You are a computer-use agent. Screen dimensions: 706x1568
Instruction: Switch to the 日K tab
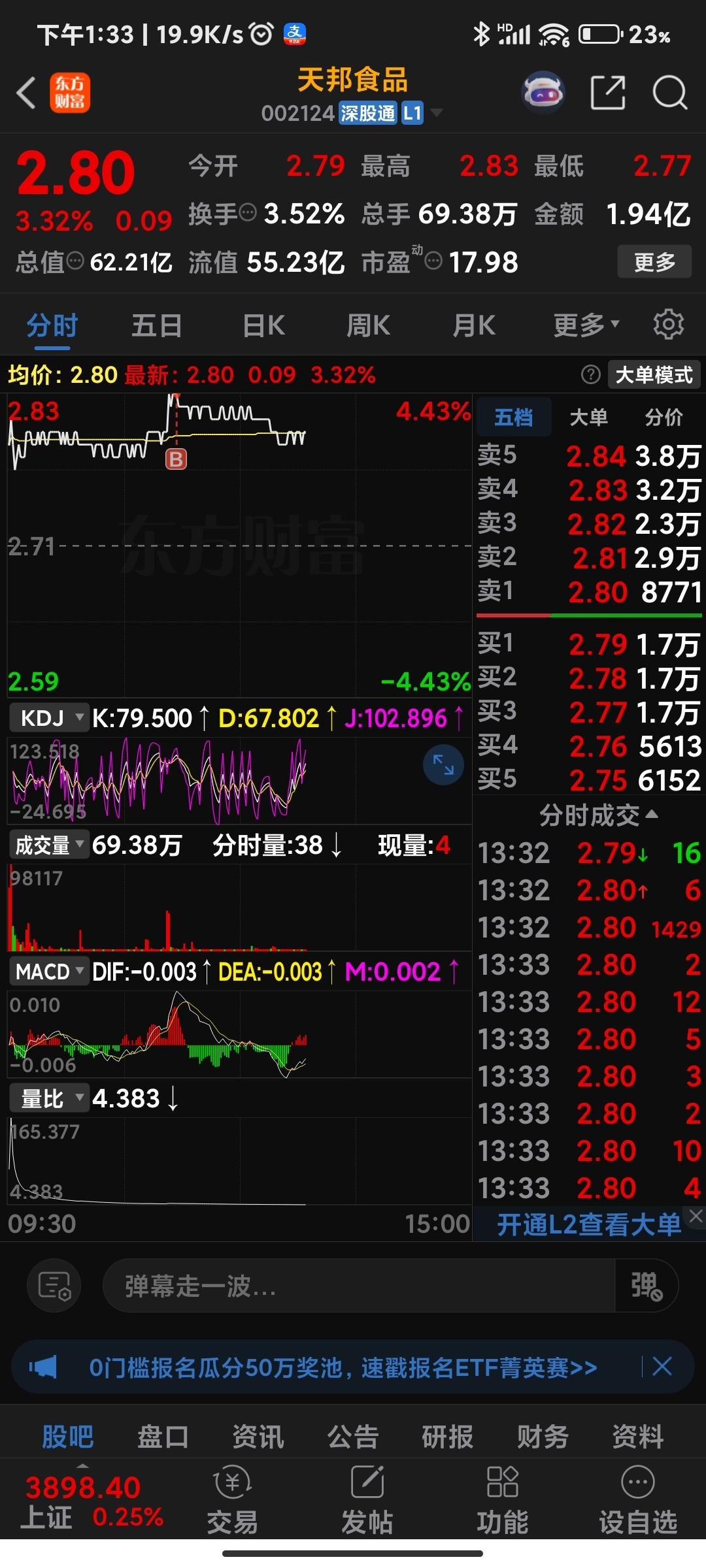(x=263, y=325)
